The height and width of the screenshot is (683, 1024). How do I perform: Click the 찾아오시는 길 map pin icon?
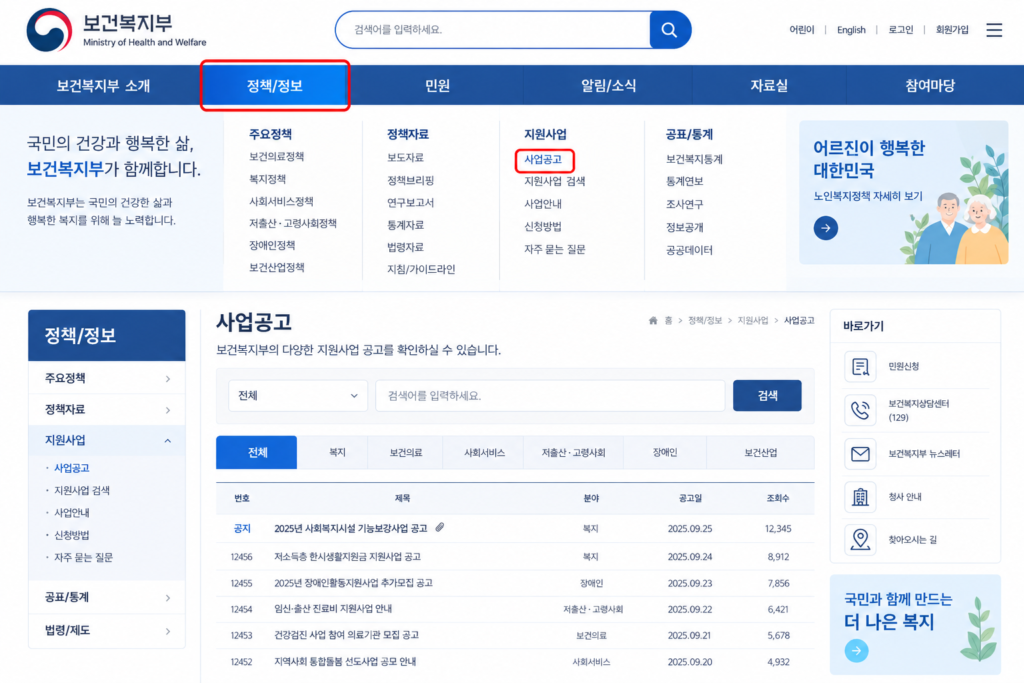pyautogui.click(x=860, y=540)
